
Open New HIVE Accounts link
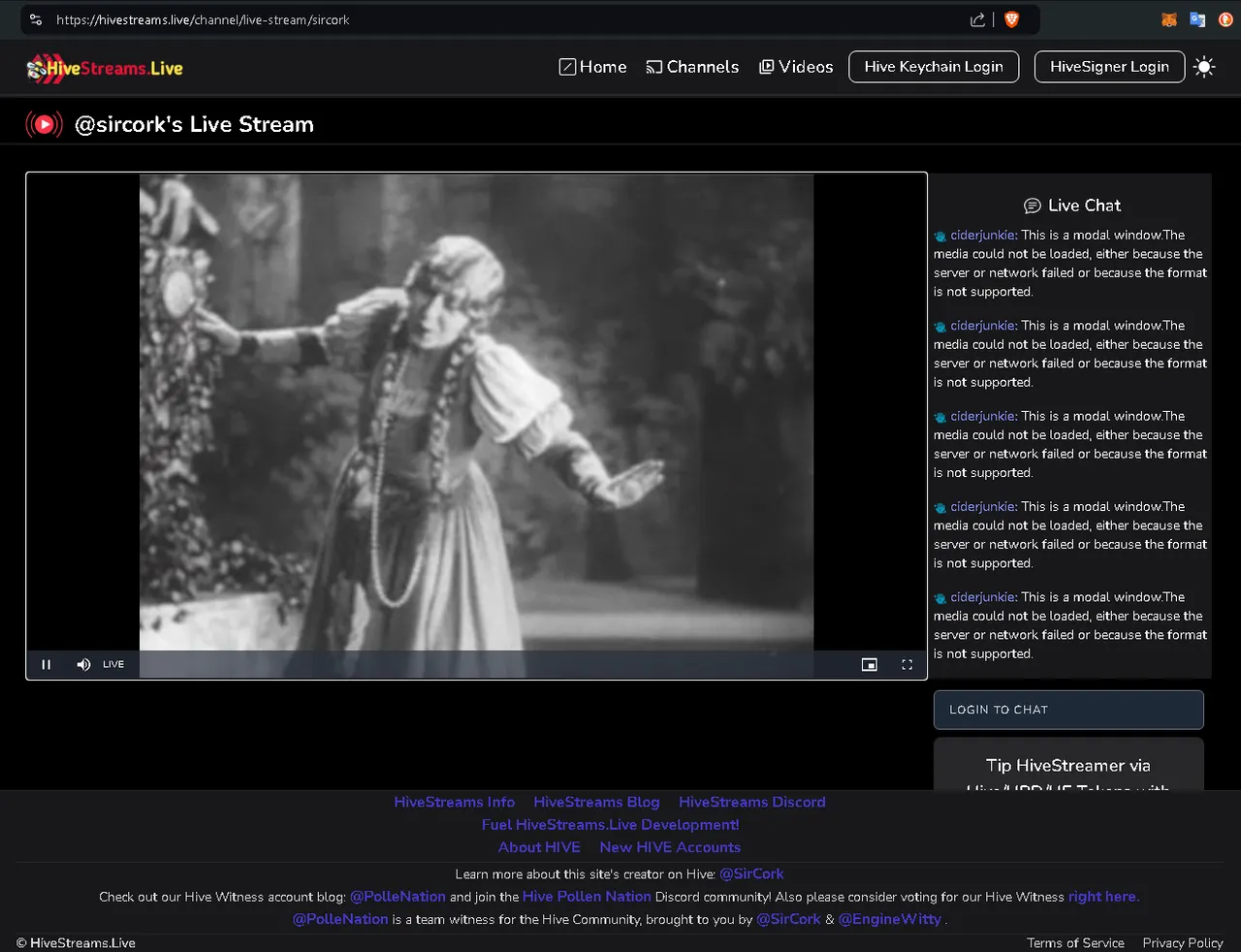click(x=670, y=847)
